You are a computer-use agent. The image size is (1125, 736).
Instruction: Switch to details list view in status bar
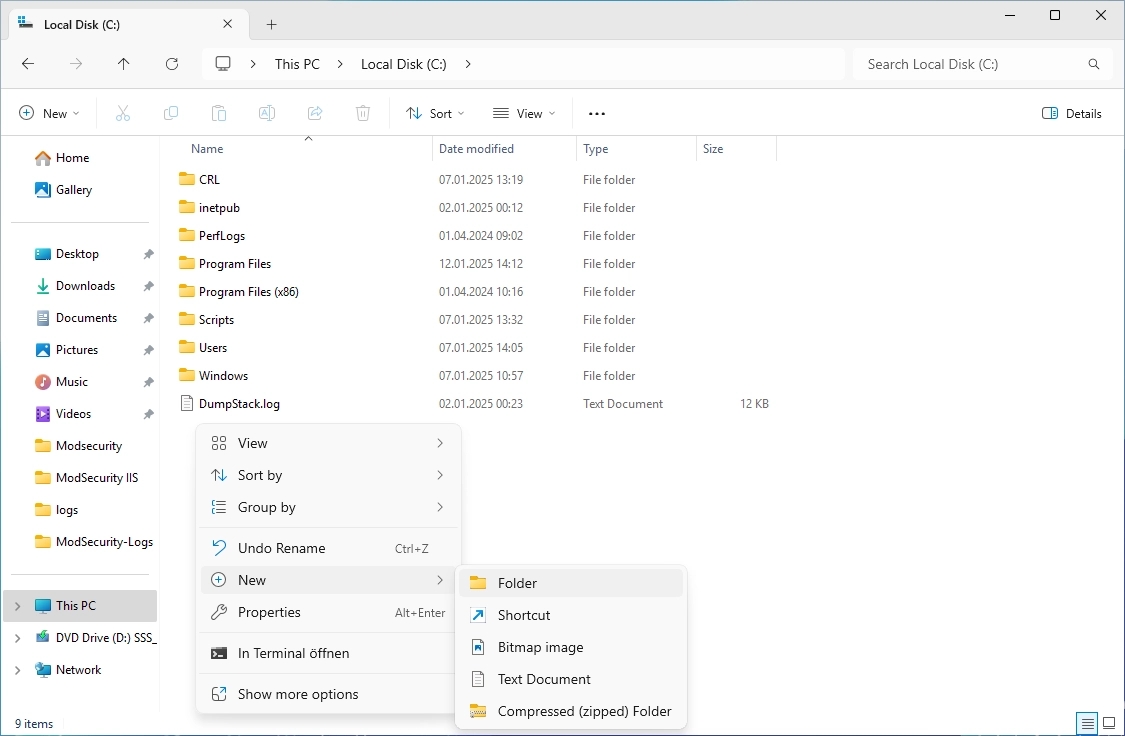point(1086,723)
